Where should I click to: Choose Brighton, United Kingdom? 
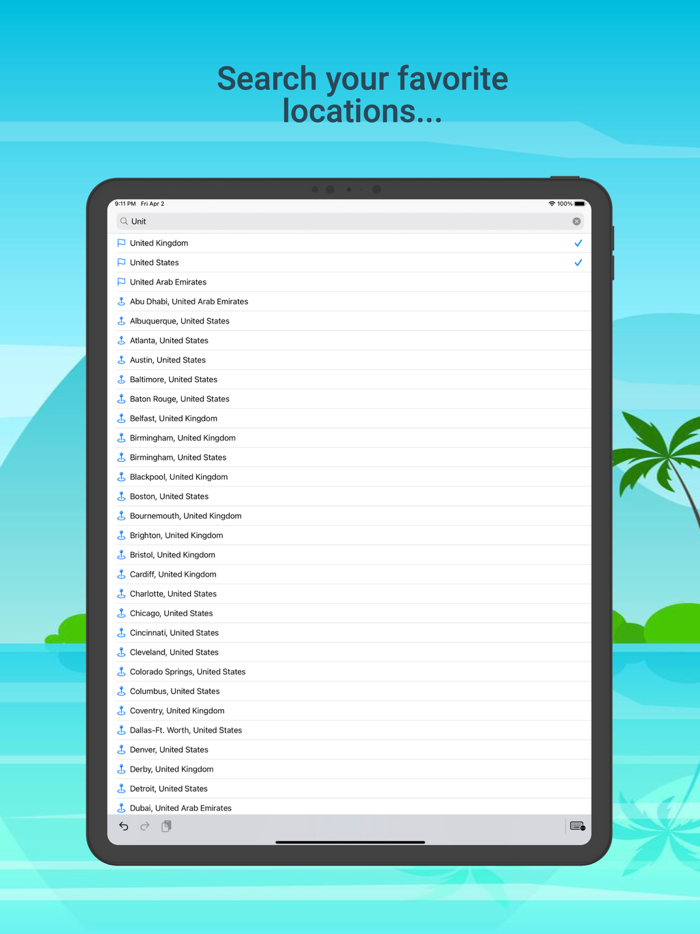tap(176, 536)
